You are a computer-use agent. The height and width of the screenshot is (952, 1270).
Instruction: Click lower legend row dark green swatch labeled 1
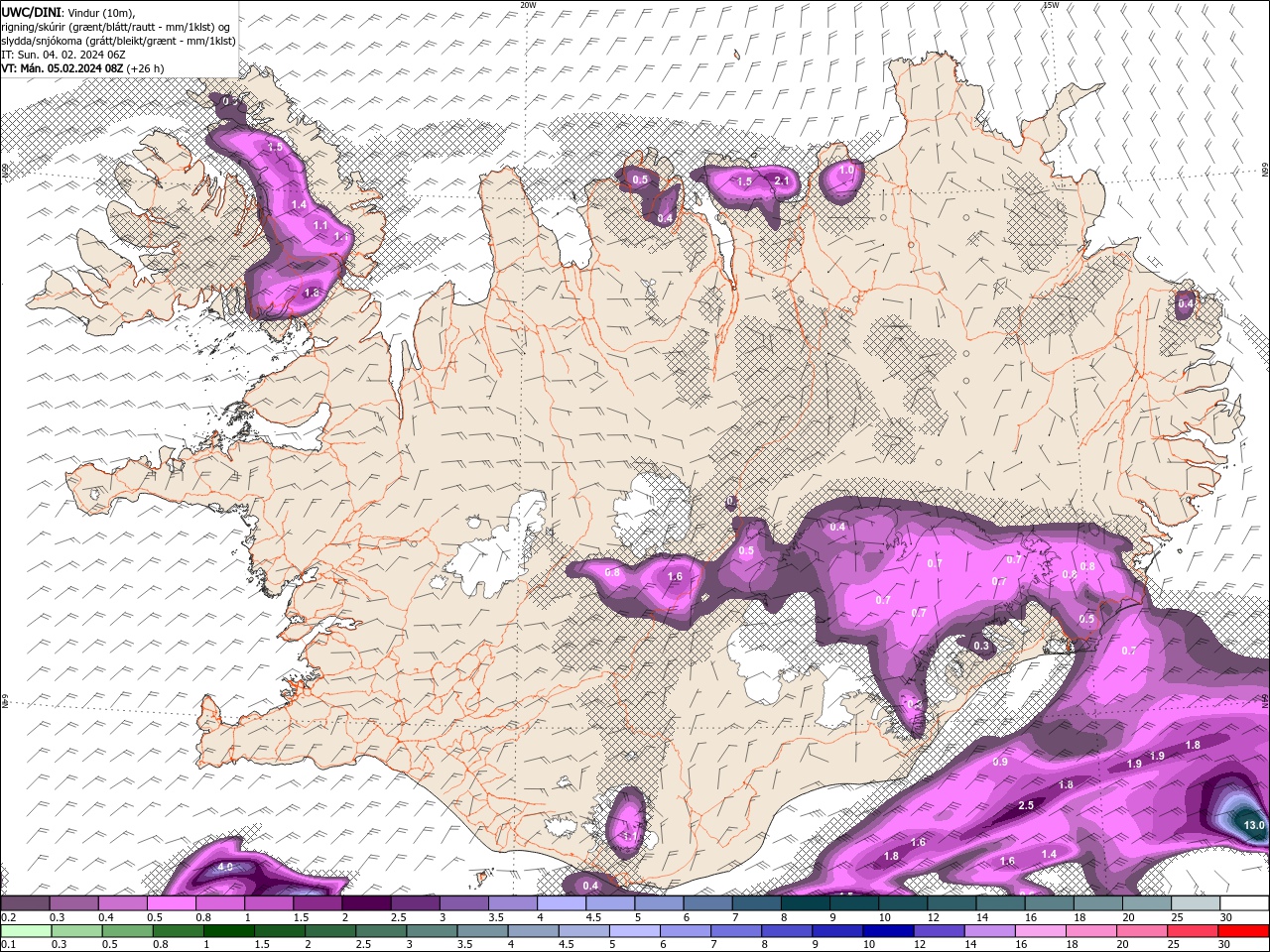[x=228, y=930]
